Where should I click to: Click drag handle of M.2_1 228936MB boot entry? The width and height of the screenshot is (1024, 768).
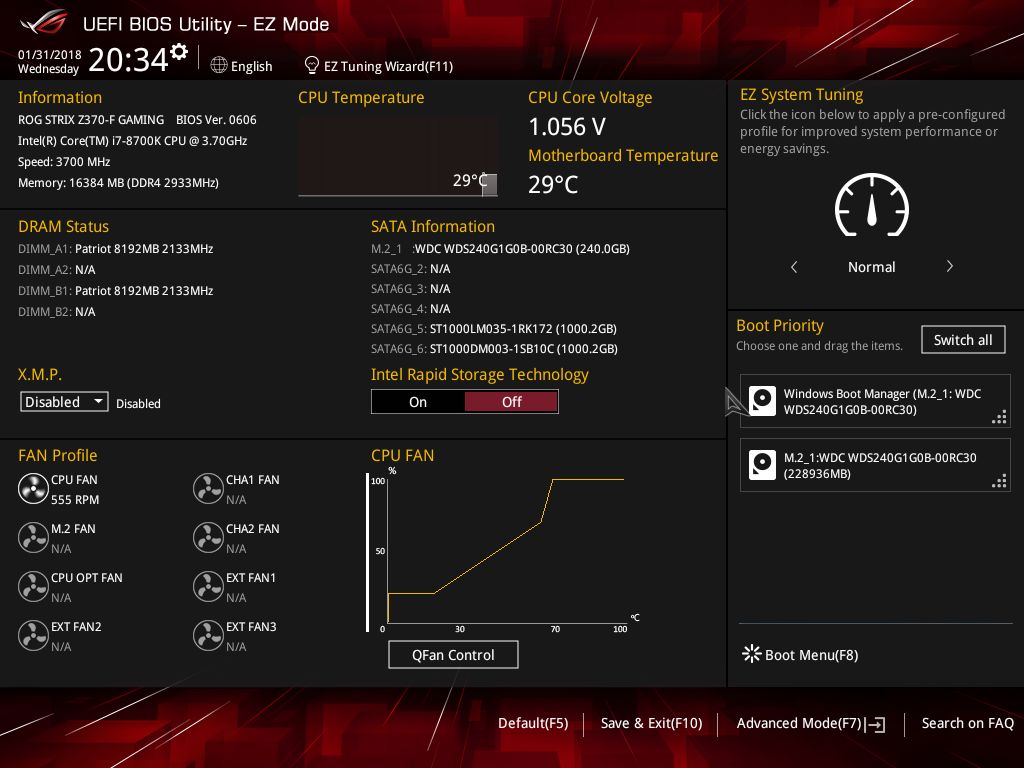pos(999,481)
